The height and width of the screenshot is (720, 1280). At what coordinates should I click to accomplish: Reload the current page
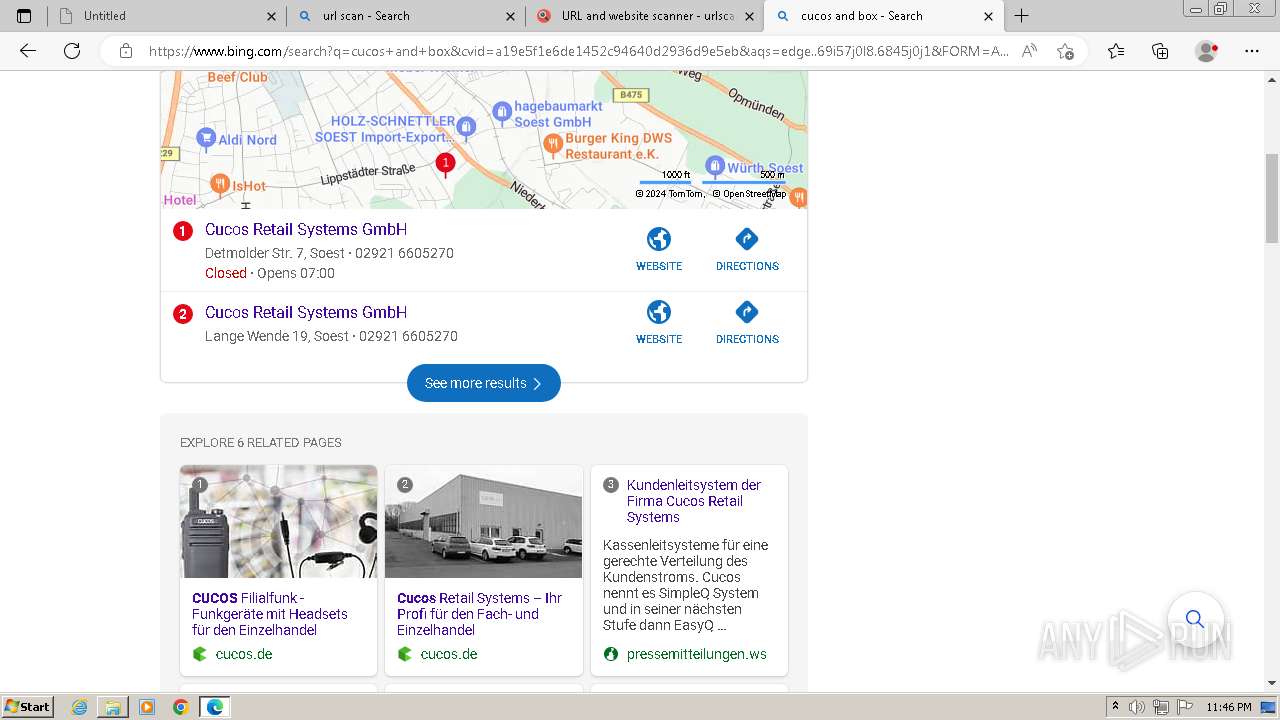[x=72, y=51]
